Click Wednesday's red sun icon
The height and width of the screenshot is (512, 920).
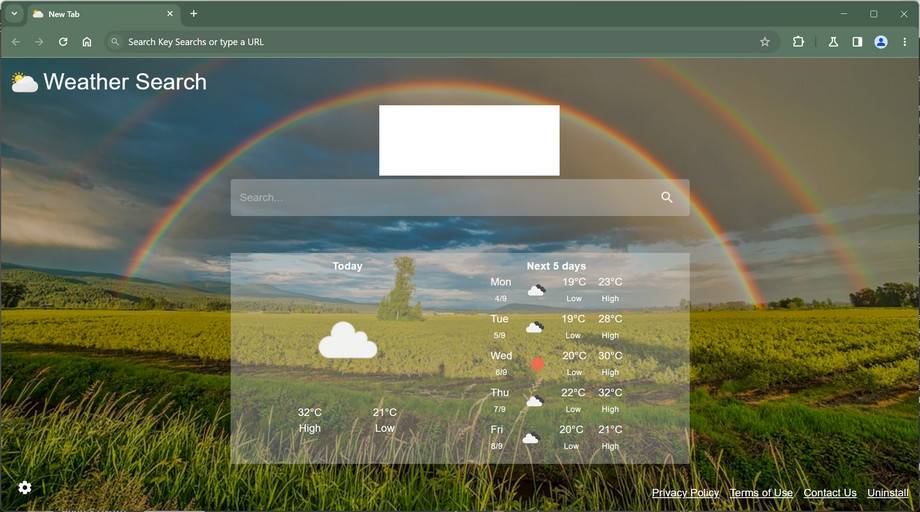pos(537,364)
